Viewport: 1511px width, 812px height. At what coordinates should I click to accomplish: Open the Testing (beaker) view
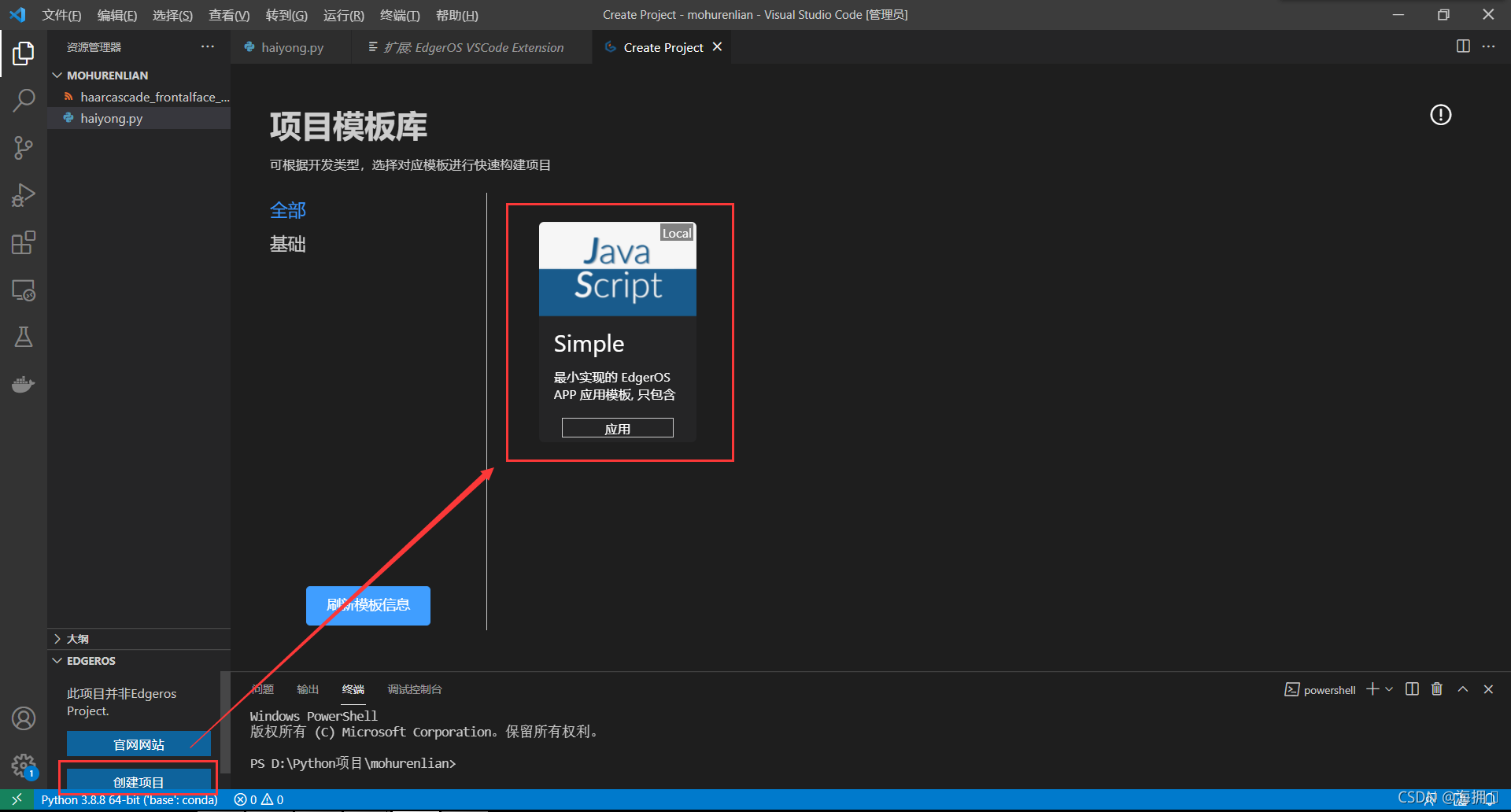pyautogui.click(x=24, y=337)
